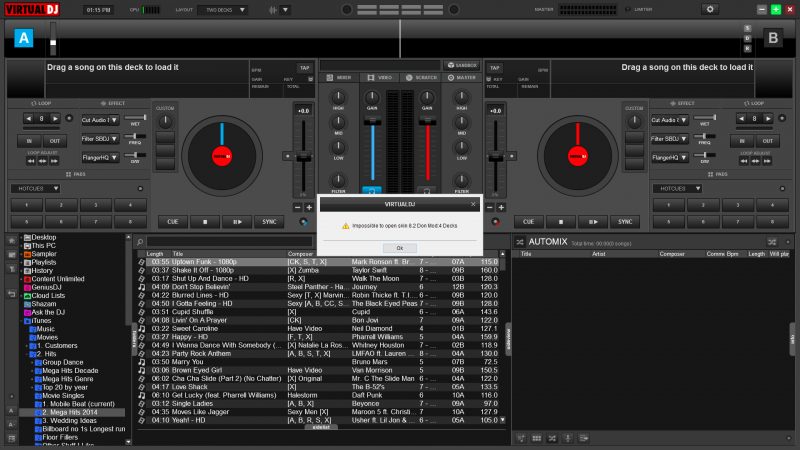The height and width of the screenshot is (450, 800).
Task: Click left deck loop IN button
Action: [x=29, y=141]
